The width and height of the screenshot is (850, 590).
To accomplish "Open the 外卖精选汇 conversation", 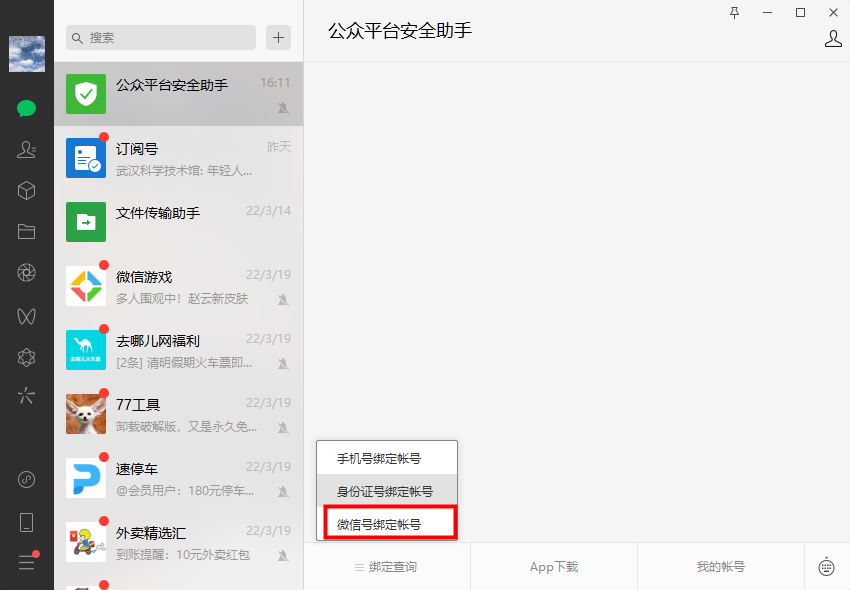I will (x=178, y=542).
